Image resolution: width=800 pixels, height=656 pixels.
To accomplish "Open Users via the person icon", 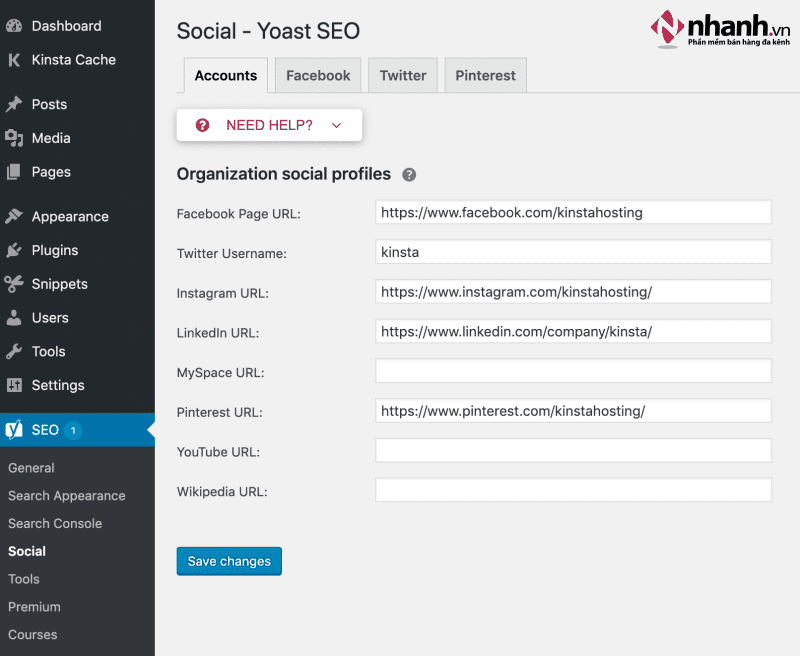I will pyautogui.click(x=16, y=318).
